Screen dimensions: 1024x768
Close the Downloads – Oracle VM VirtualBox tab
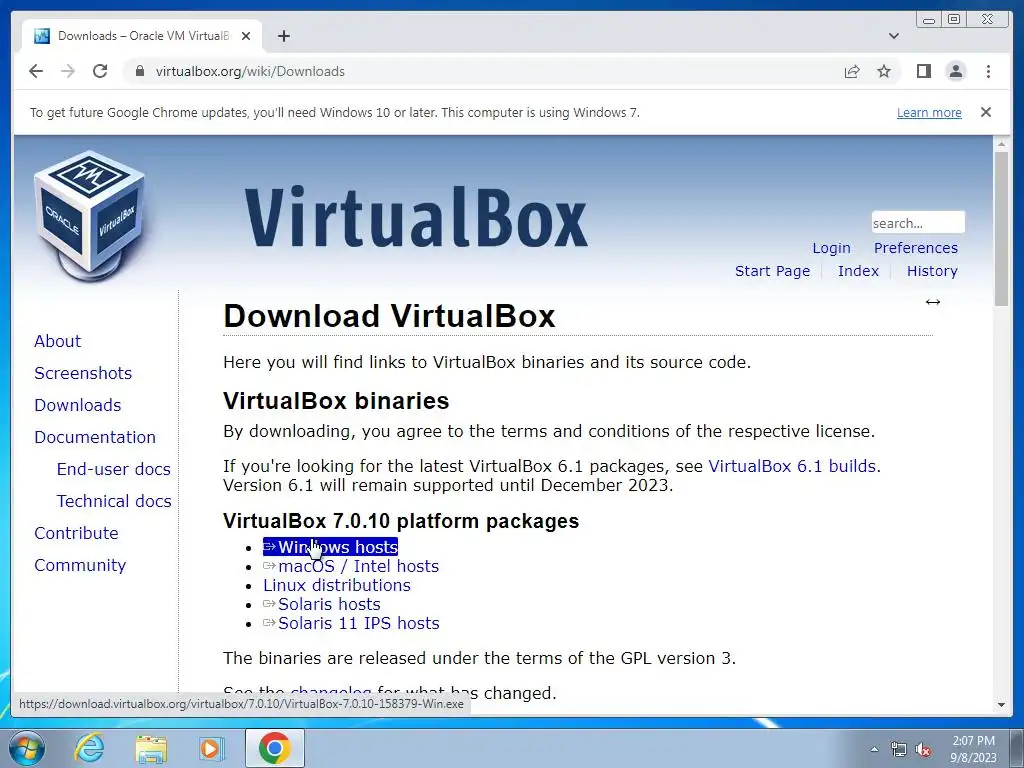pyautogui.click(x=246, y=36)
